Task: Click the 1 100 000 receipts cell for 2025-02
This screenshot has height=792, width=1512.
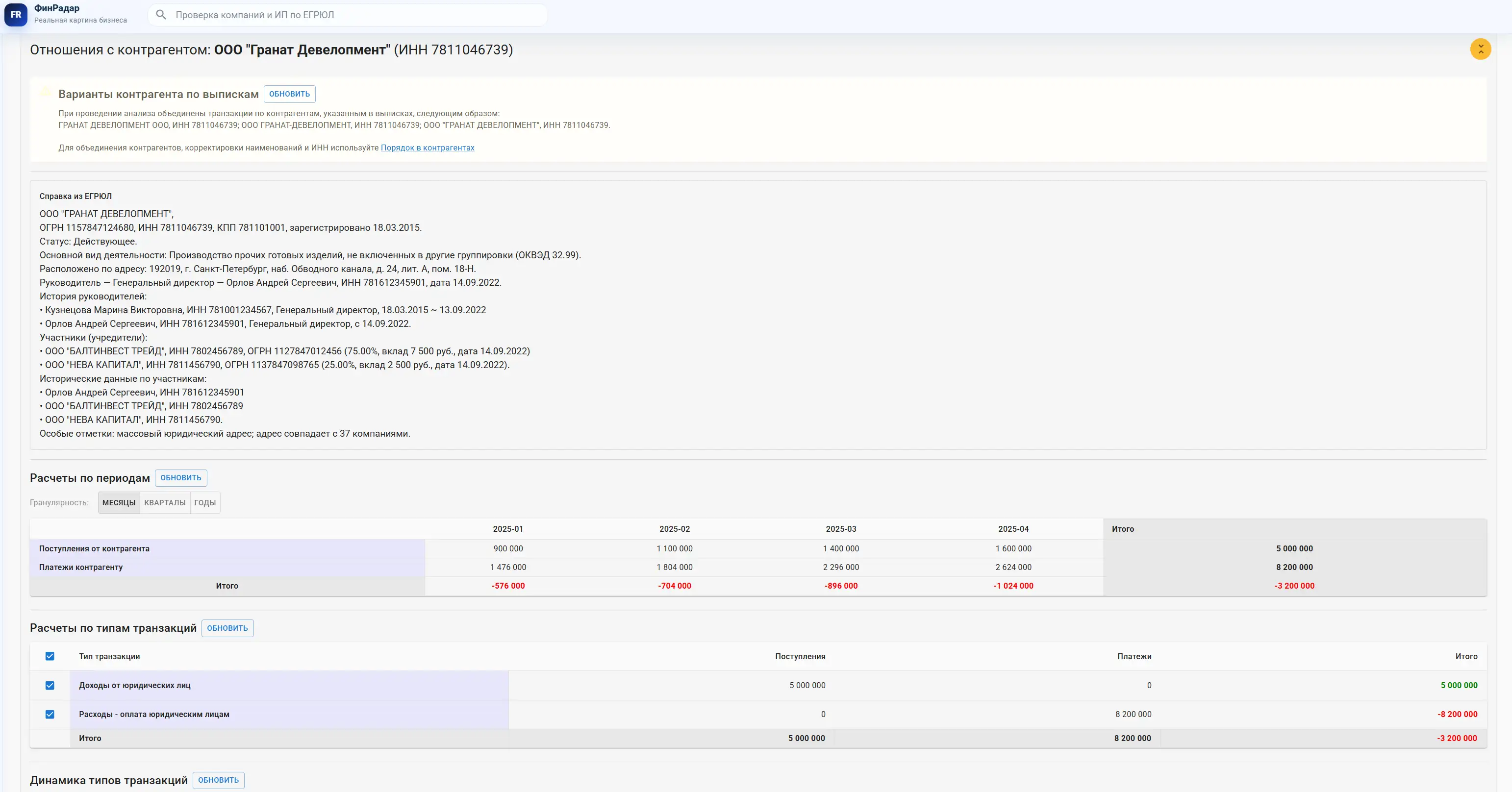Action: click(675, 548)
